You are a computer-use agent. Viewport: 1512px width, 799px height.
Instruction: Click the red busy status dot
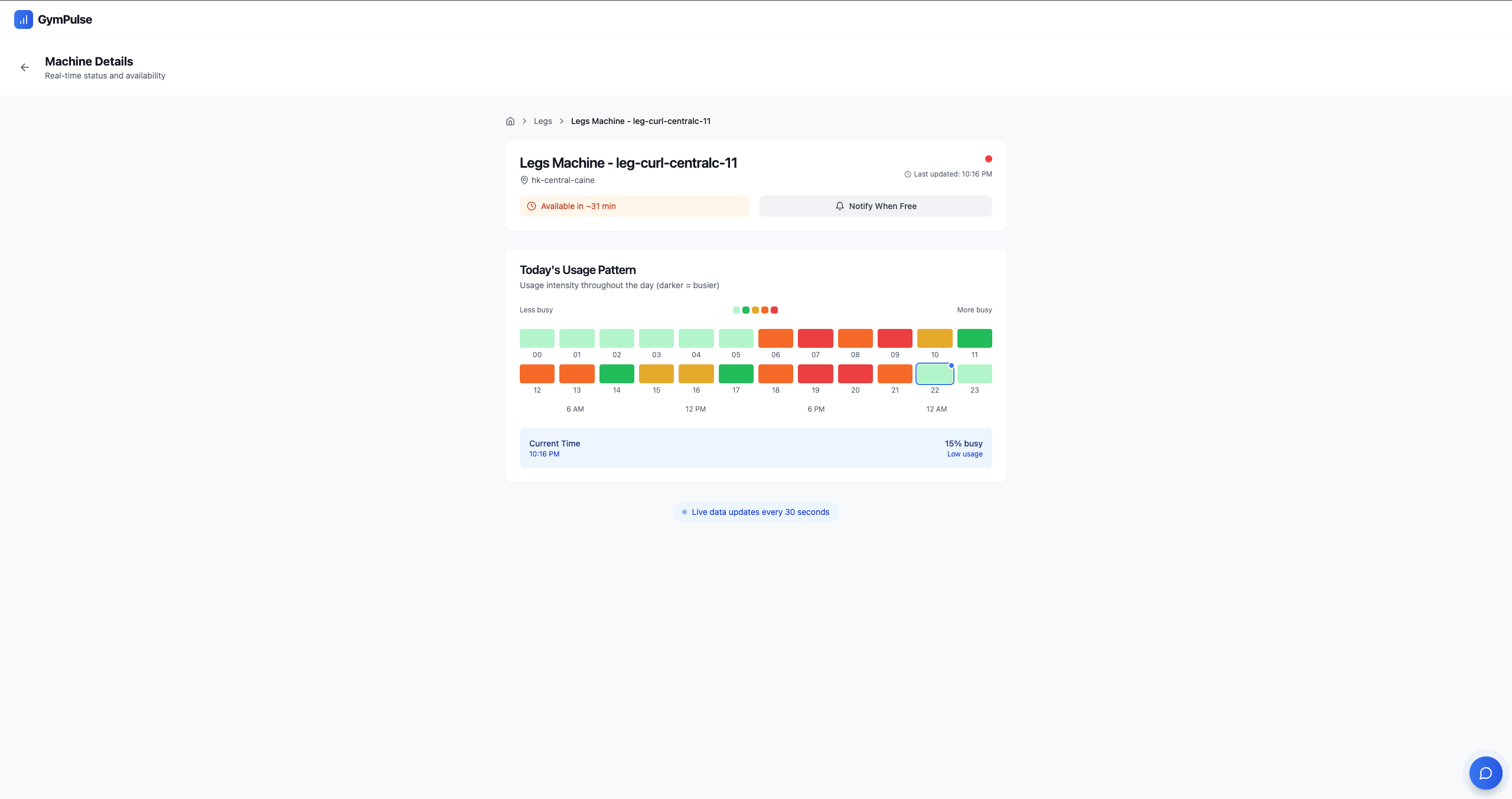(988, 159)
